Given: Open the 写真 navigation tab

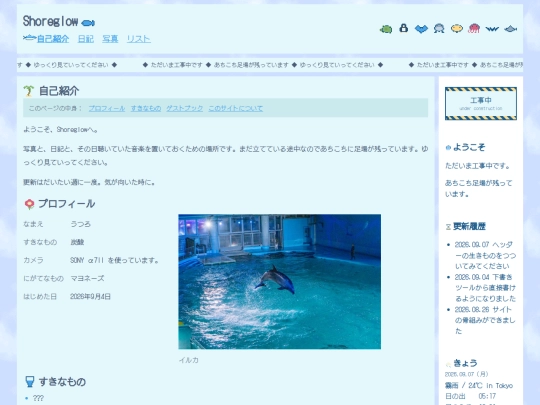Looking at the screenshot, I should click(110, 39).
